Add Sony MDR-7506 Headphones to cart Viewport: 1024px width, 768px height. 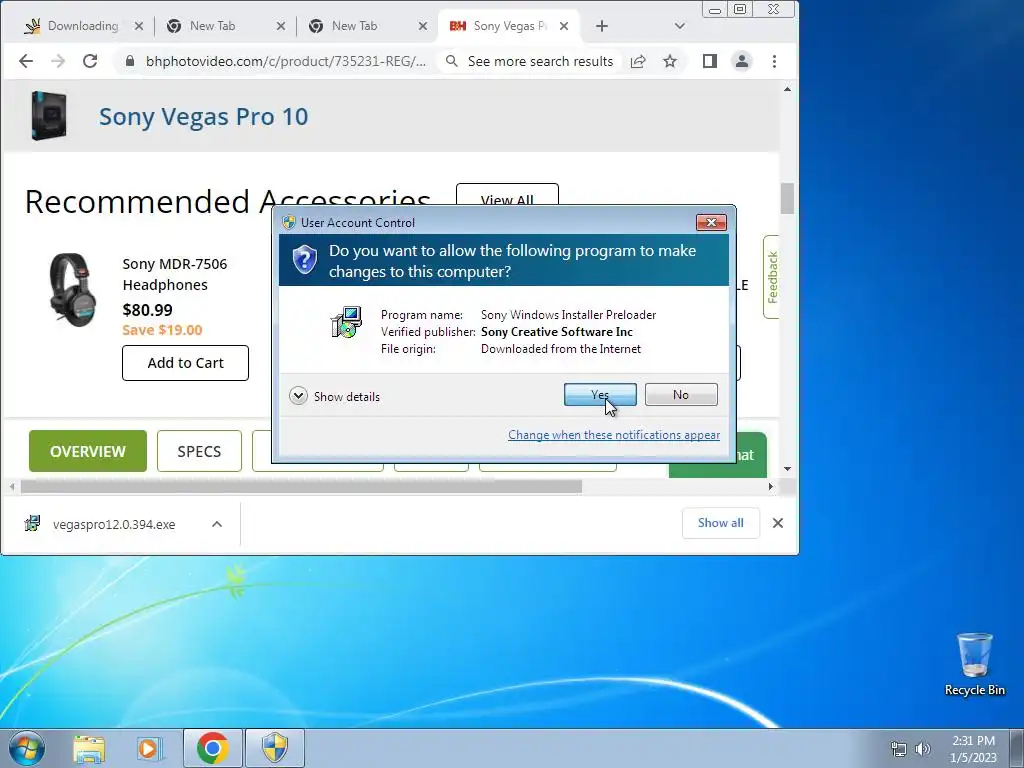(185, 363)
